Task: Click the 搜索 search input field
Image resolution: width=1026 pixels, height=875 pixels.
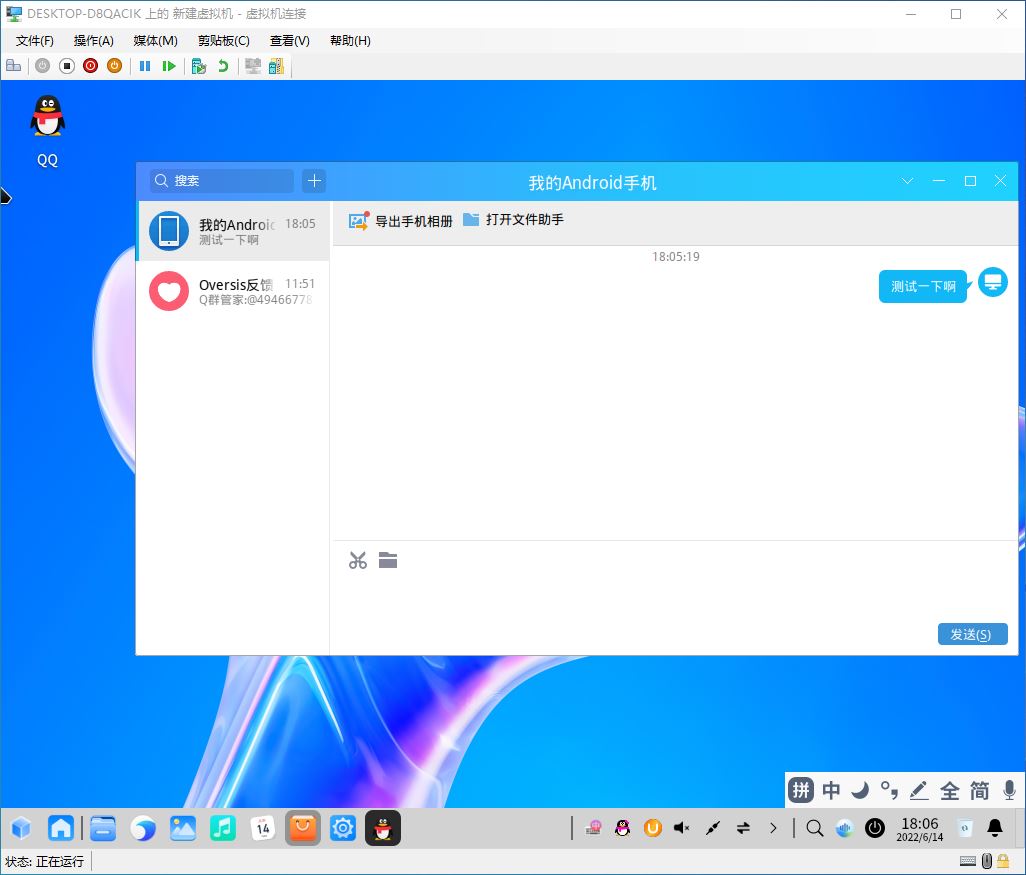Action: [220, 181]
